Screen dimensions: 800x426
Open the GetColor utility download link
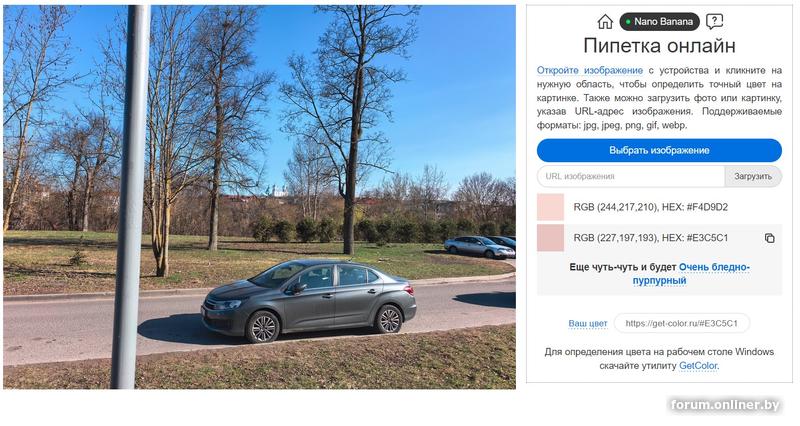(x=698, y=366)
